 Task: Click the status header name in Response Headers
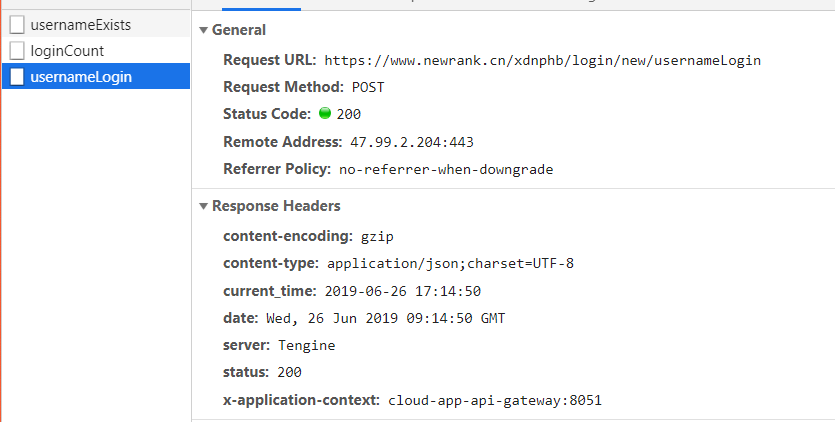[x=246, y=372]
